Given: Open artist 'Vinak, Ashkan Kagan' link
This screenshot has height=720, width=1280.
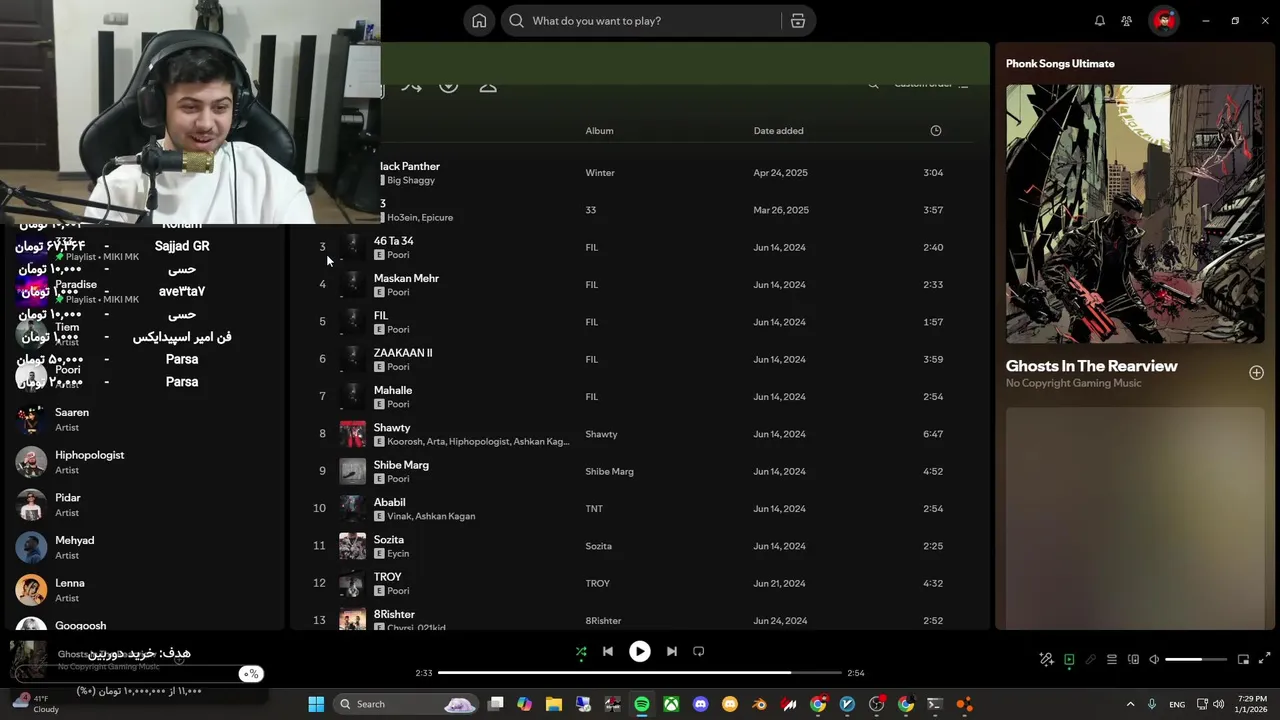Looking at the screenshot, I should click(x=431, y=517).
